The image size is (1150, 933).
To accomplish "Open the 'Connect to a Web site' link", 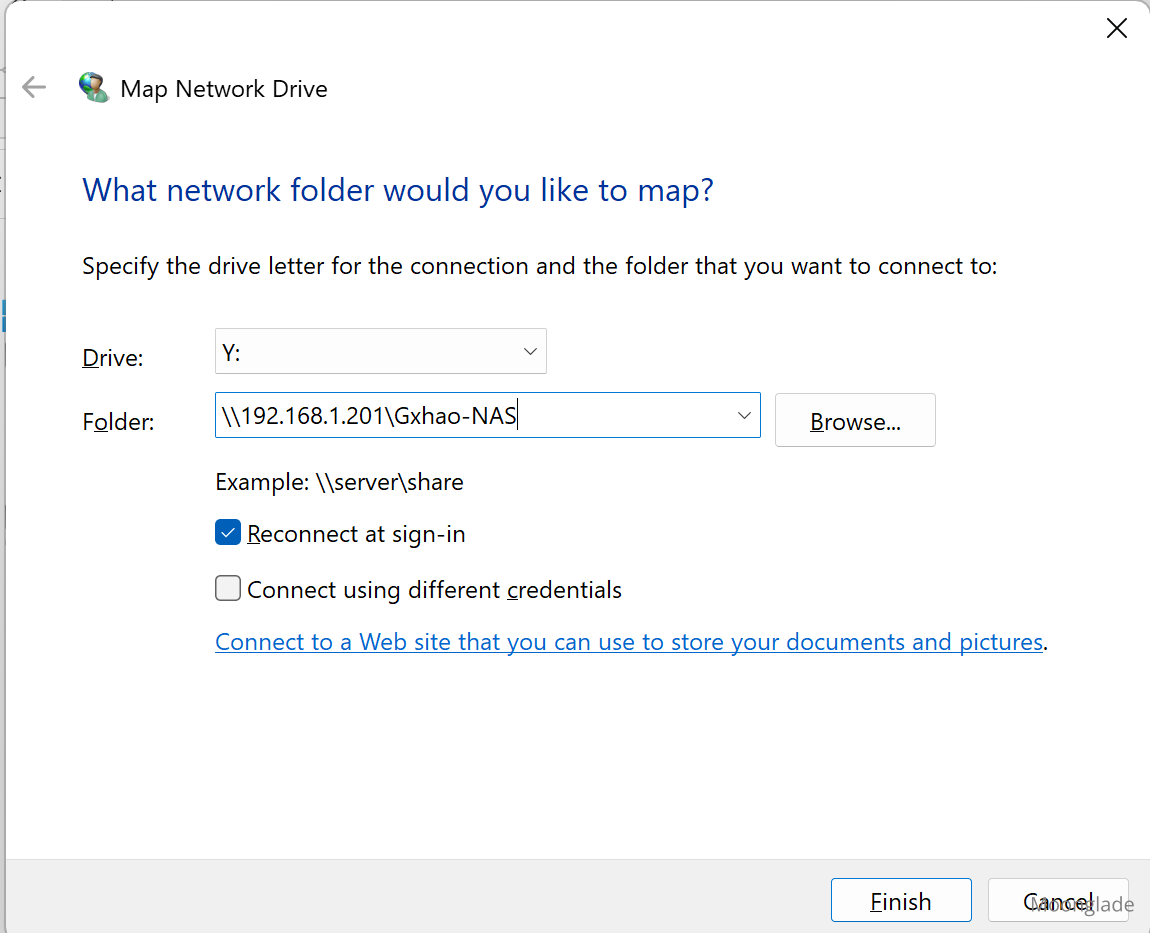I will (629, 642).
